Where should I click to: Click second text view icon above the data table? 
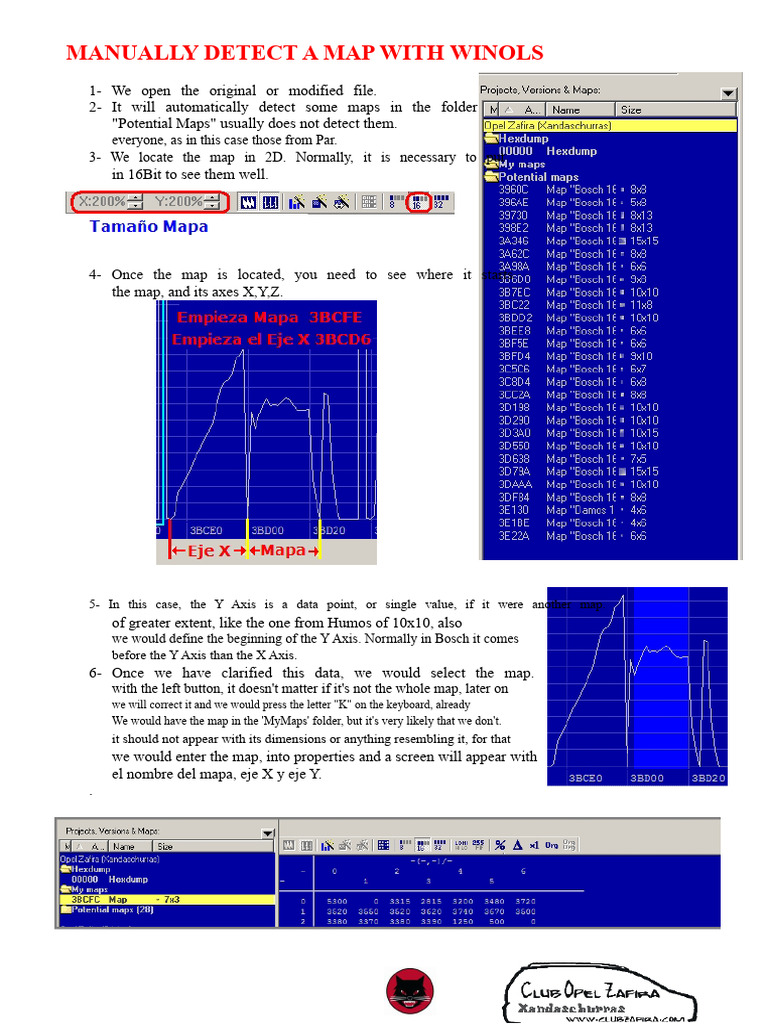[306, 845]
